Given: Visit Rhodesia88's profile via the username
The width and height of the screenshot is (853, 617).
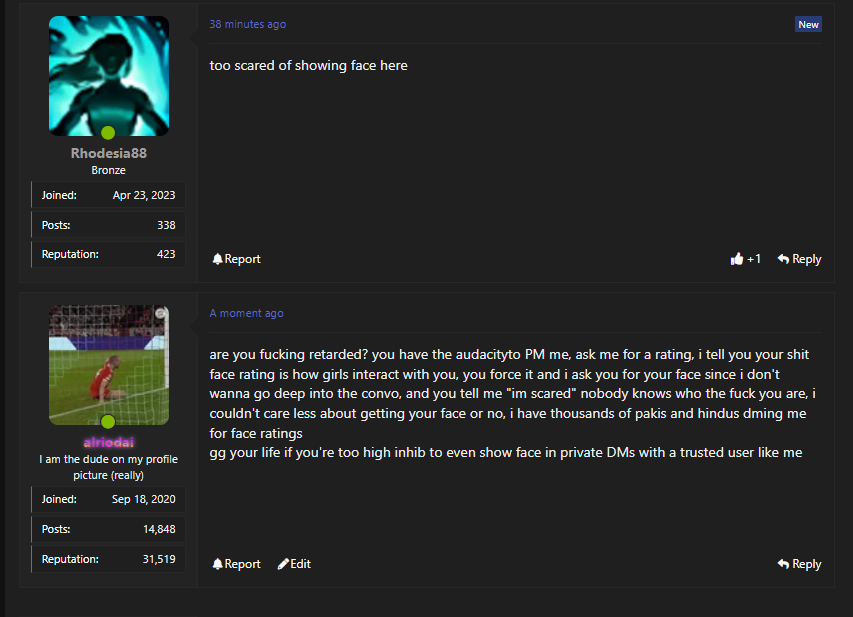Looking at the screenshot, I should point(109,153).
